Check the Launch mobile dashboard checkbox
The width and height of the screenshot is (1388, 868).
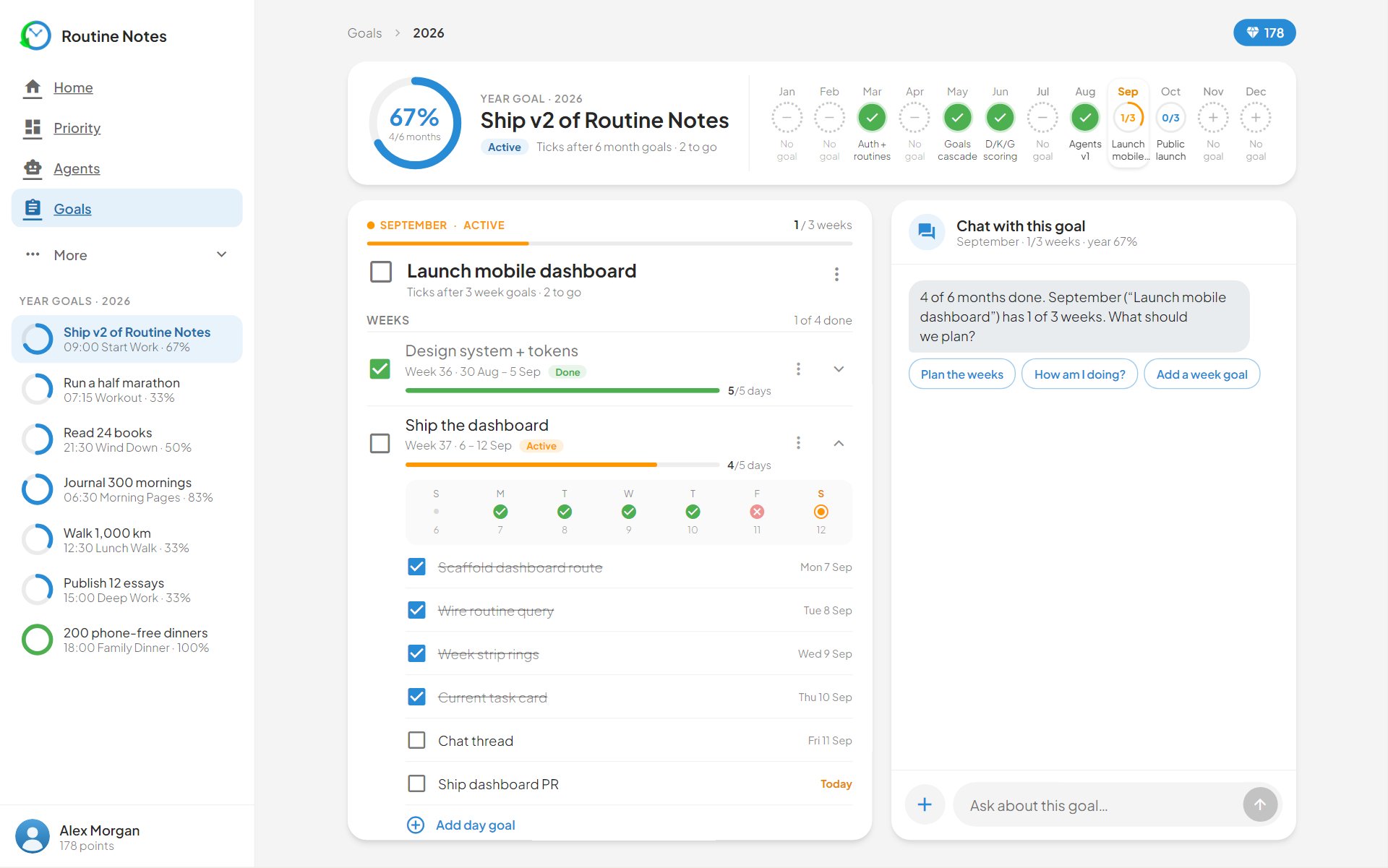pos(381,272)
